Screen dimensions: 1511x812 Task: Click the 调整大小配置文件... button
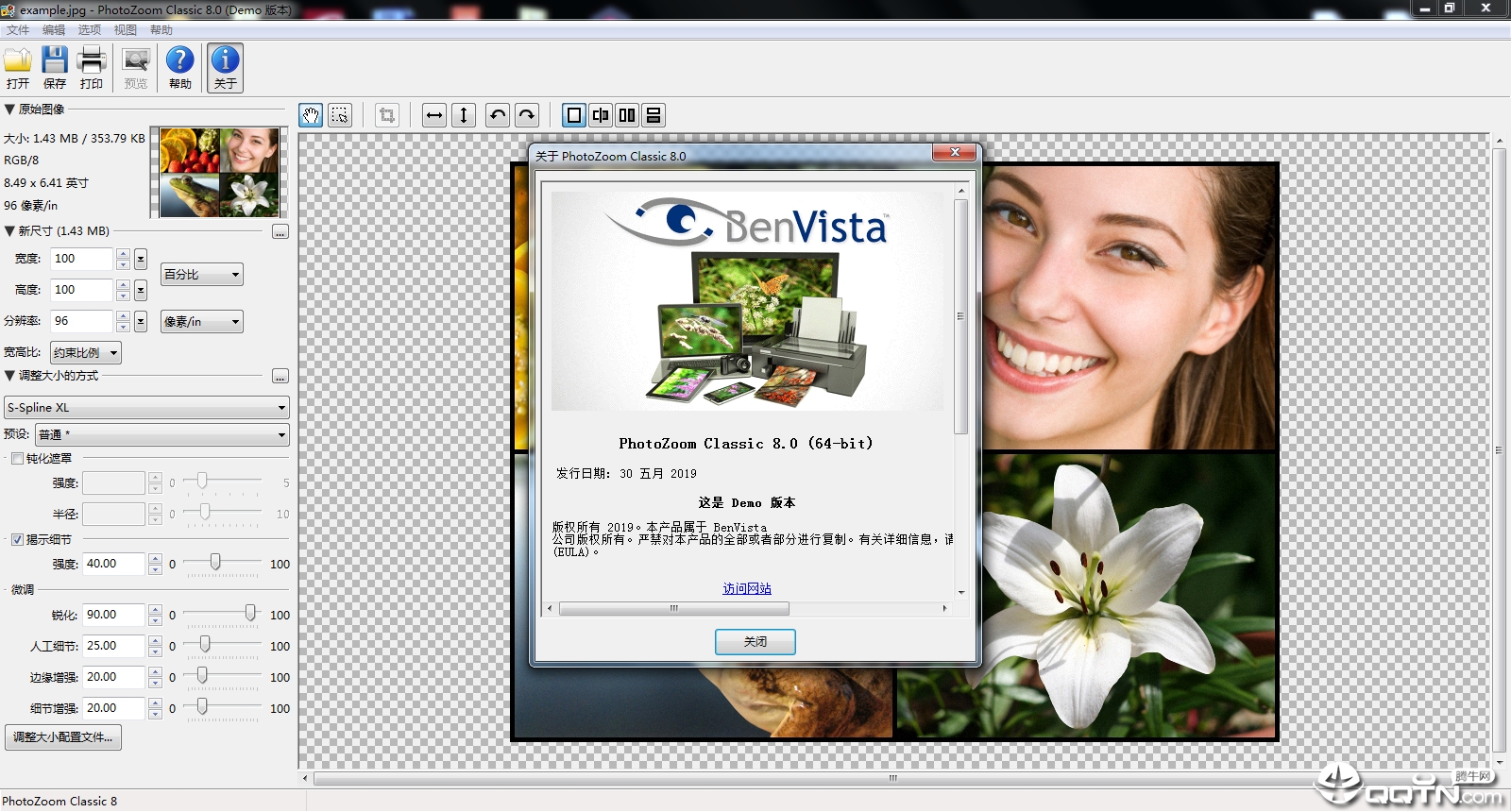(x=62, y=737)
